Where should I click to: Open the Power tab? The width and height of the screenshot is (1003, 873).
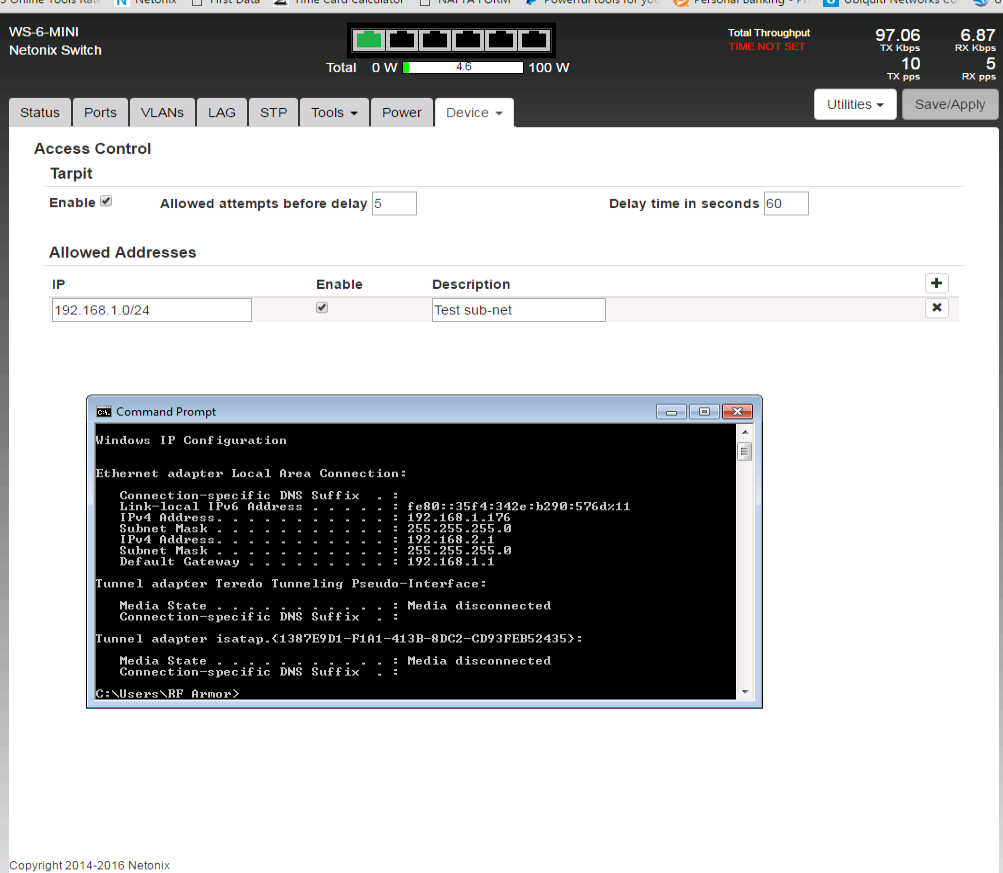point(402,113)
